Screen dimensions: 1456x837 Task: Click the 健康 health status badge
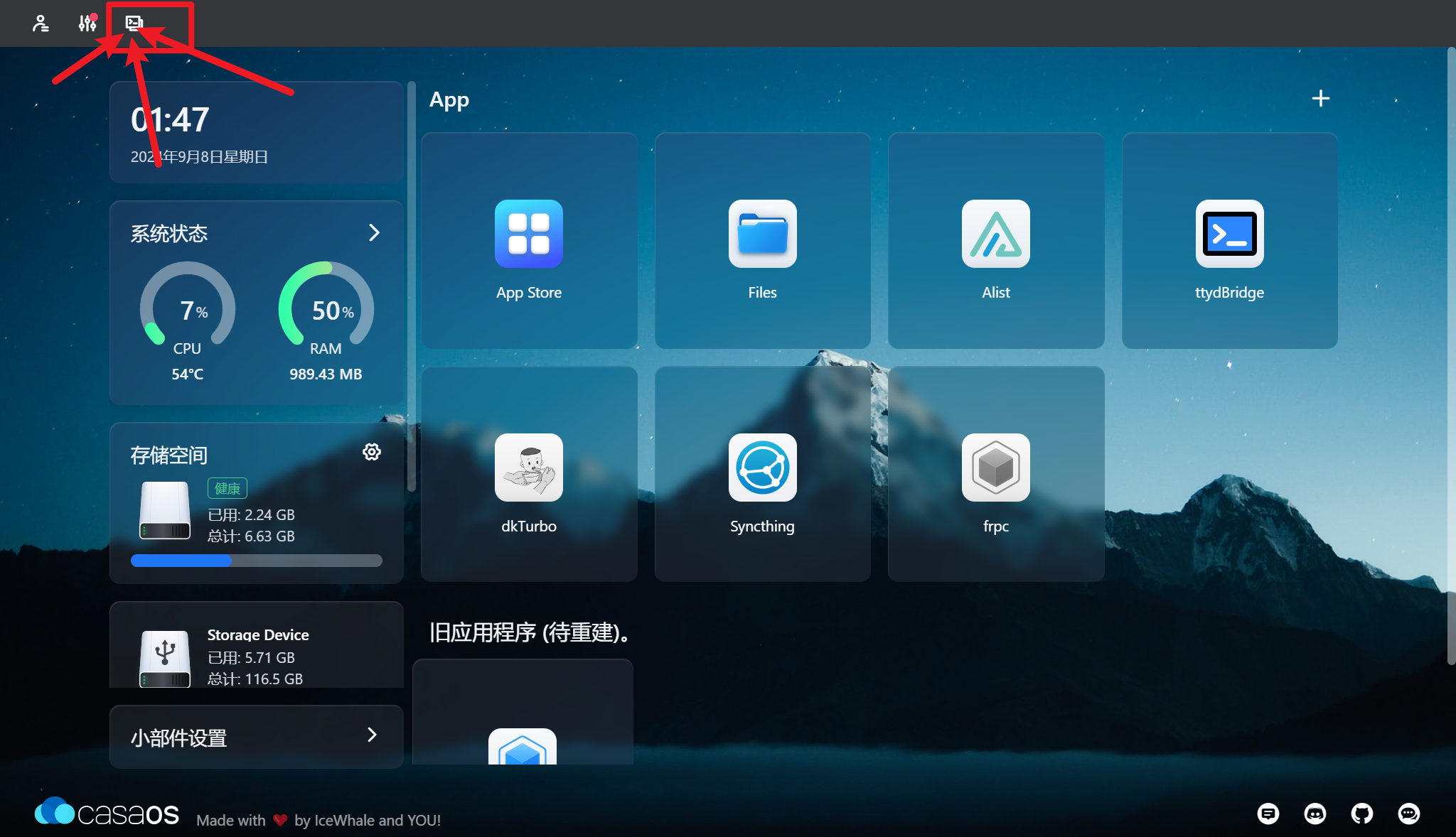click(x=227, y=488)
